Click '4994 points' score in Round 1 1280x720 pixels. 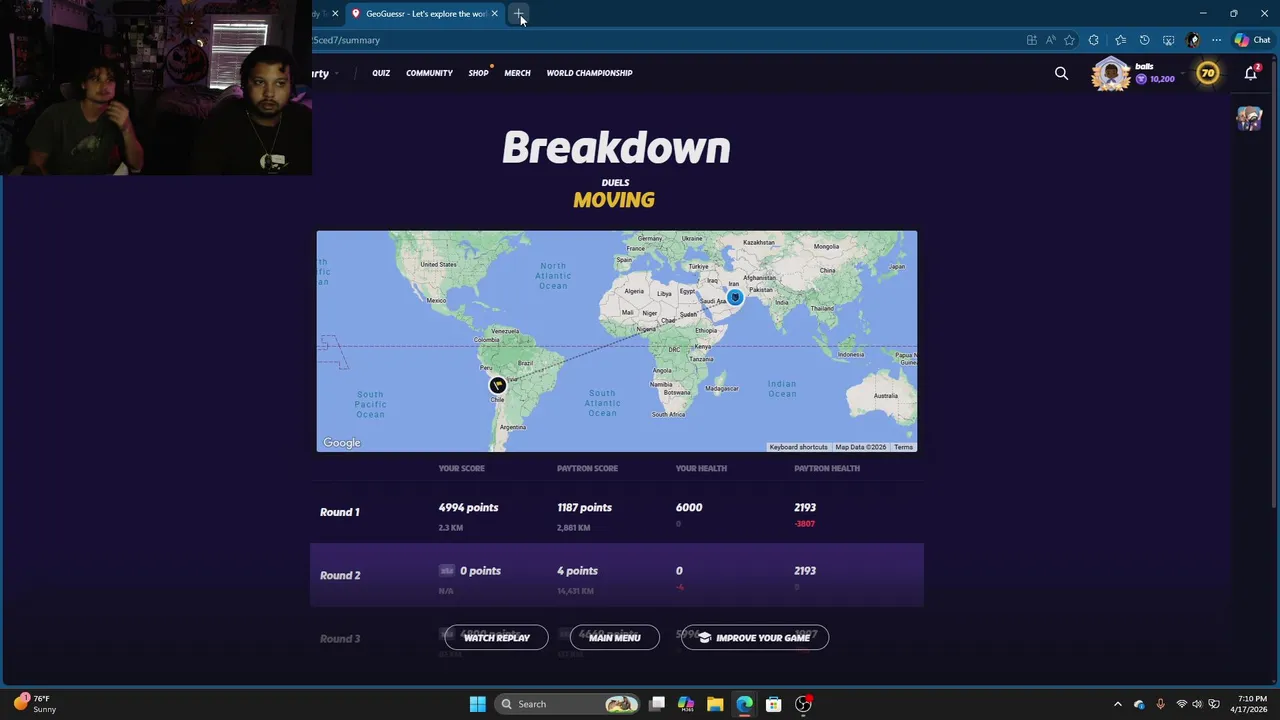click(468, 508)
